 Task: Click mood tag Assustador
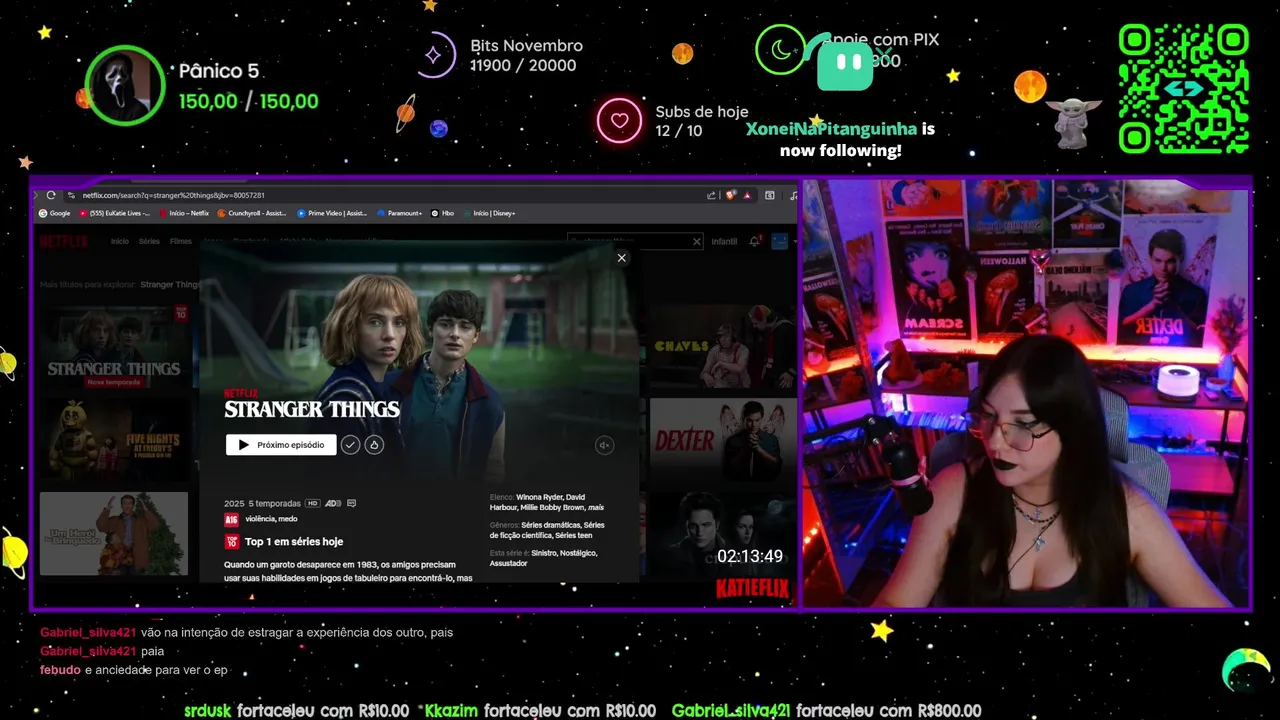[508, 563]
